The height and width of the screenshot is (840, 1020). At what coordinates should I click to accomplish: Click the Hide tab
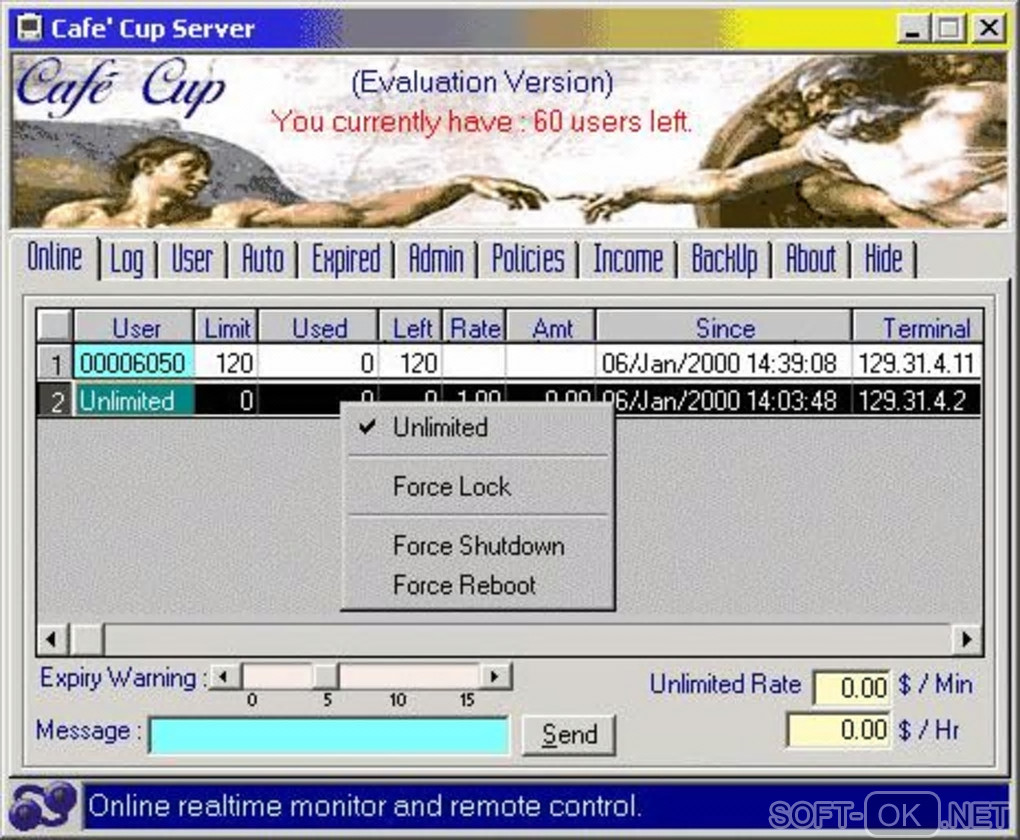point(883,259)
